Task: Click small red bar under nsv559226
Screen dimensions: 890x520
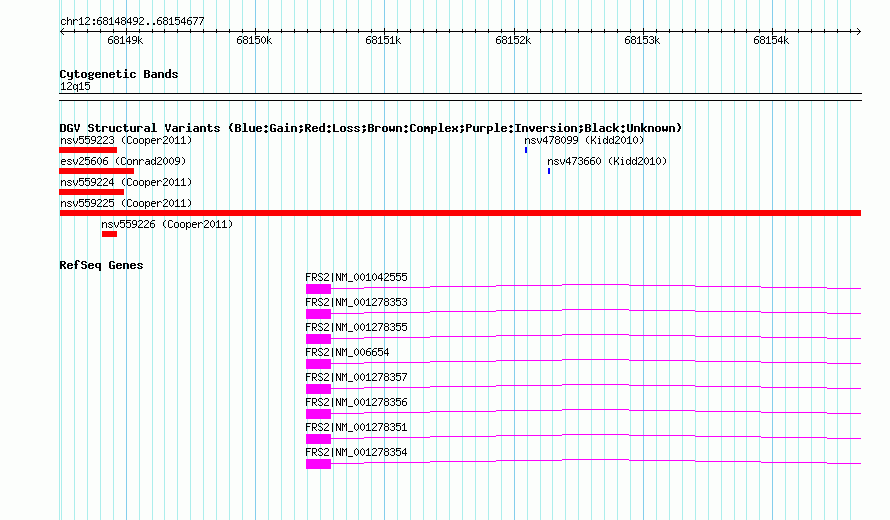Action: (110, 234)
